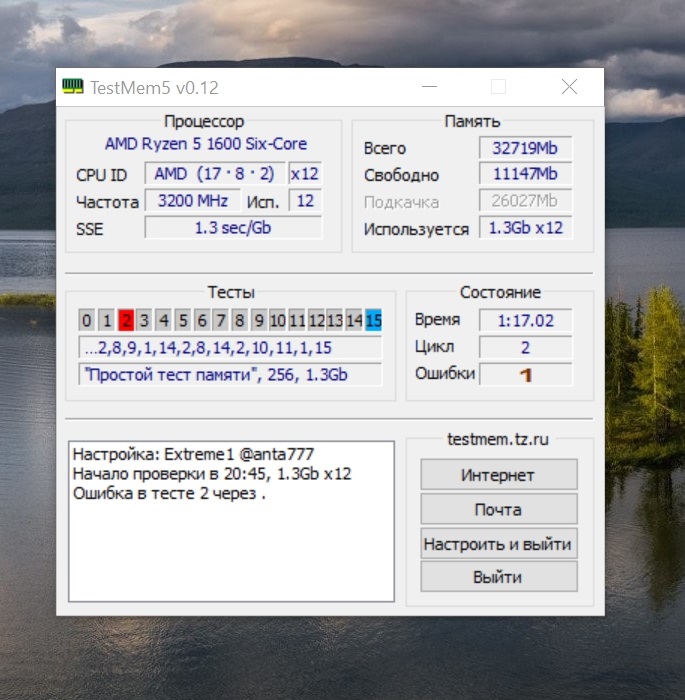Select test box number 11
Viewport: 685px width, 700px height.
coord(297,320)
